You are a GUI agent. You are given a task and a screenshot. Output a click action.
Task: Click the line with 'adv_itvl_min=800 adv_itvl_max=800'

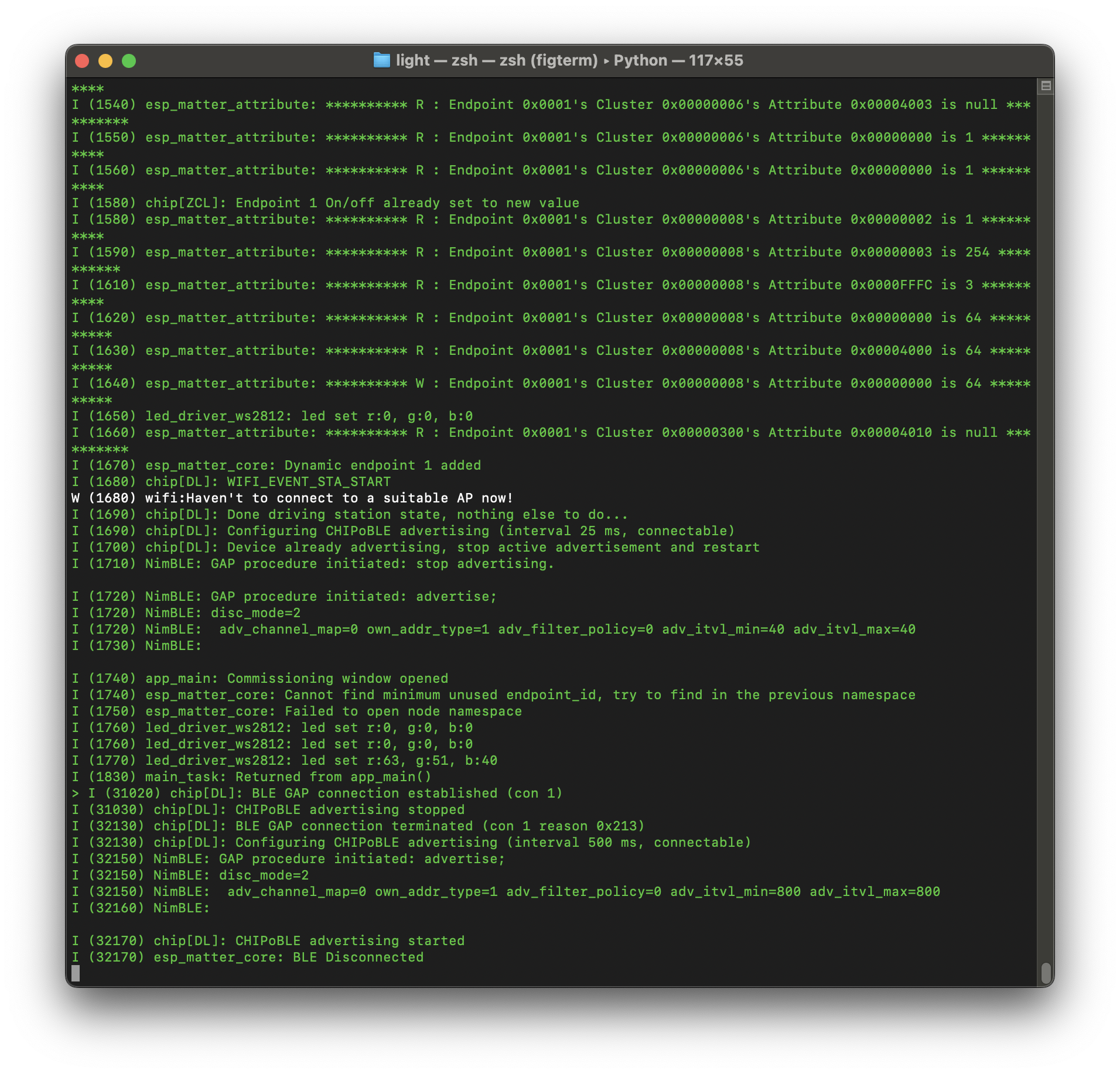[506, 891]
